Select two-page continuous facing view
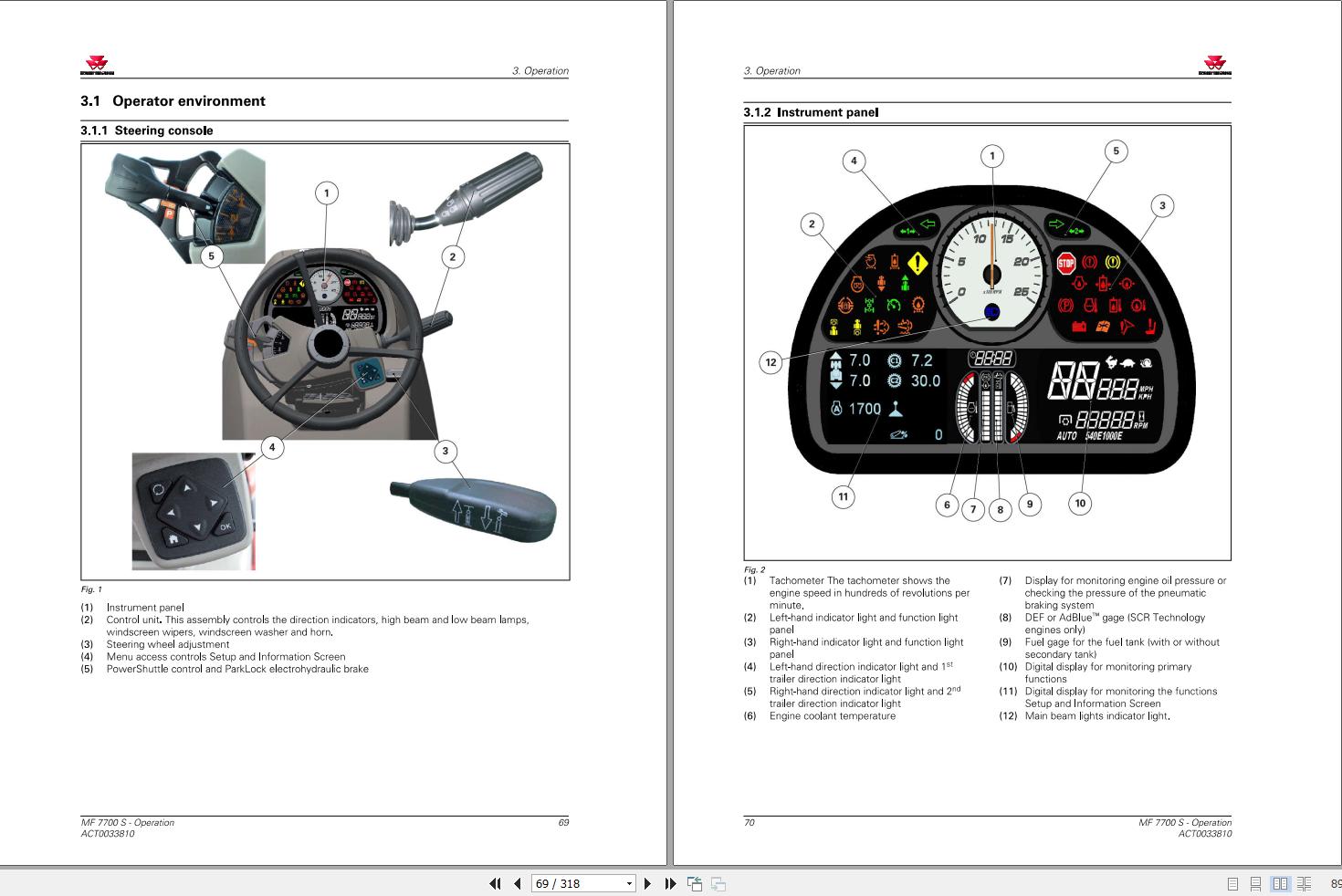This screenshot has height=896, width=1342. click(1304, 883)
